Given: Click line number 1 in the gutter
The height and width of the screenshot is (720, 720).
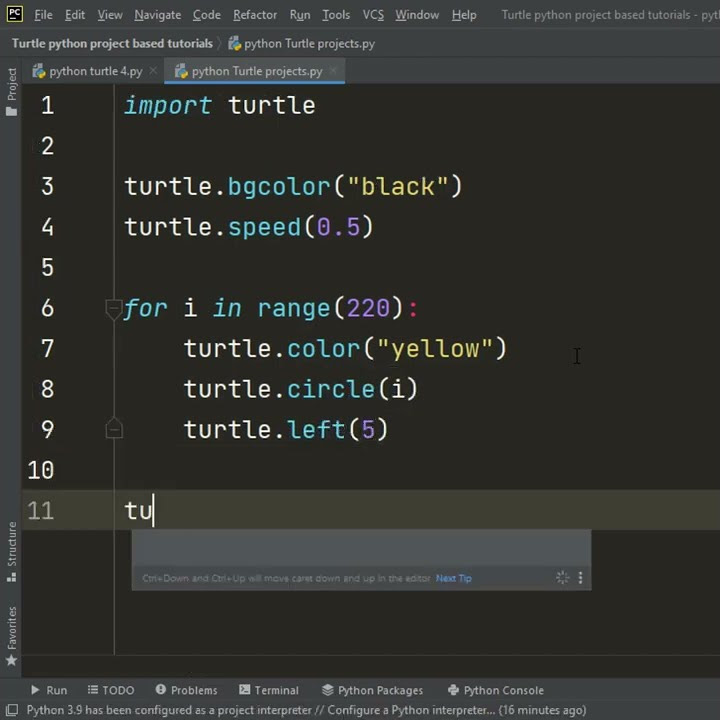Looking at the screenshot, I should (47, 105).
